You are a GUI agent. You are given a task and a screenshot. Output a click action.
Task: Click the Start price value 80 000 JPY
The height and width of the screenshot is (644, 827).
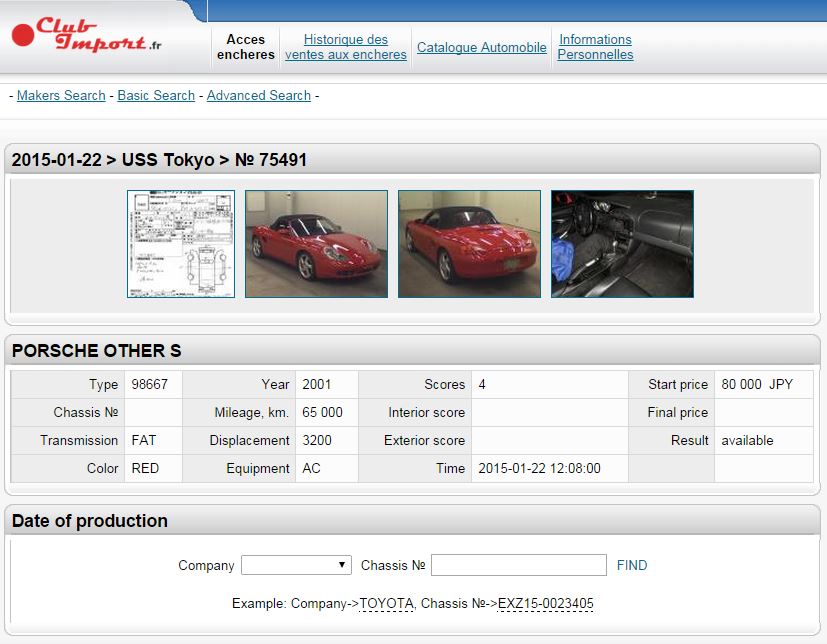click(x=756, y=384)
